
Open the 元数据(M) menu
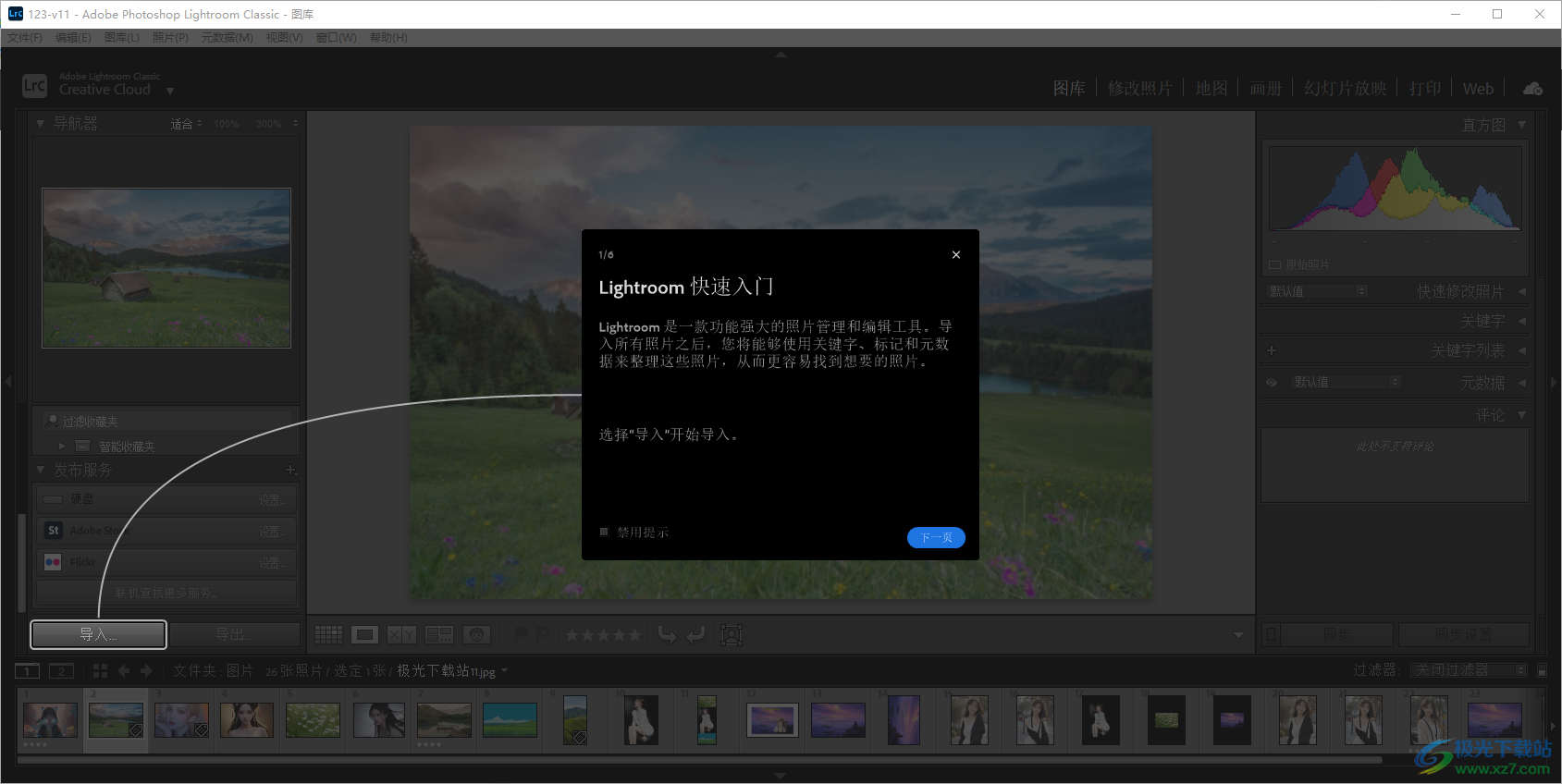pyautogui.click(x=228, y=38)
